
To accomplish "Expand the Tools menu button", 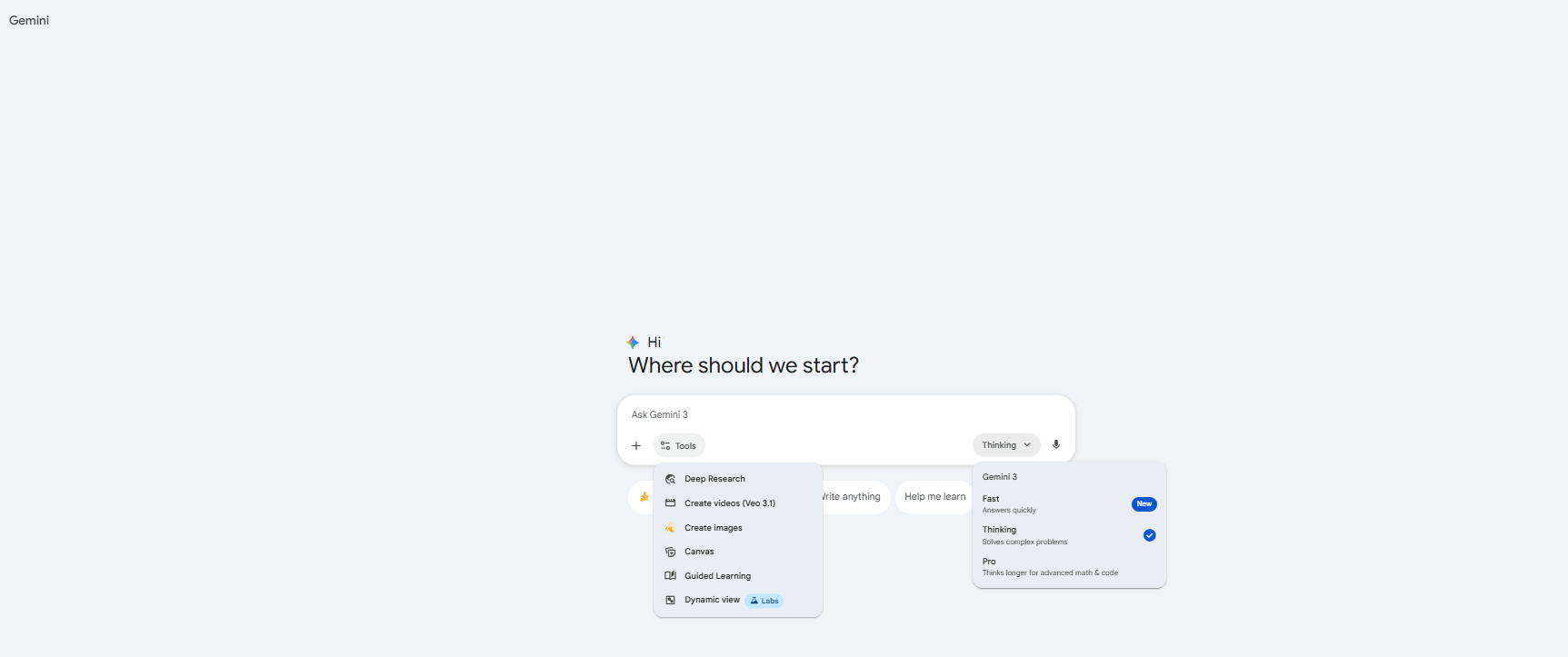I will coord(679,445).
